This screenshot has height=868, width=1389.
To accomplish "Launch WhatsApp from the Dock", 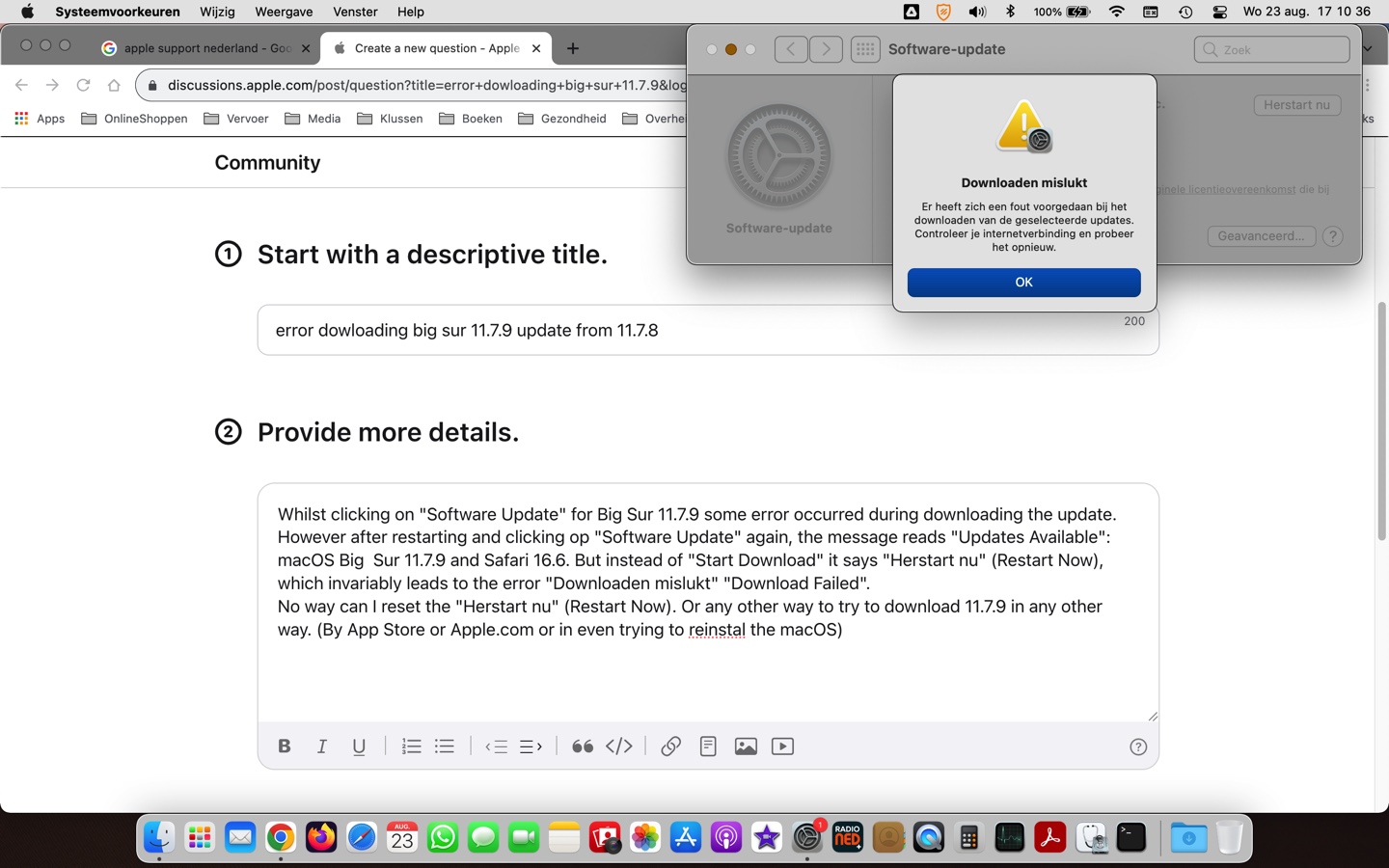I will point(443,837).
